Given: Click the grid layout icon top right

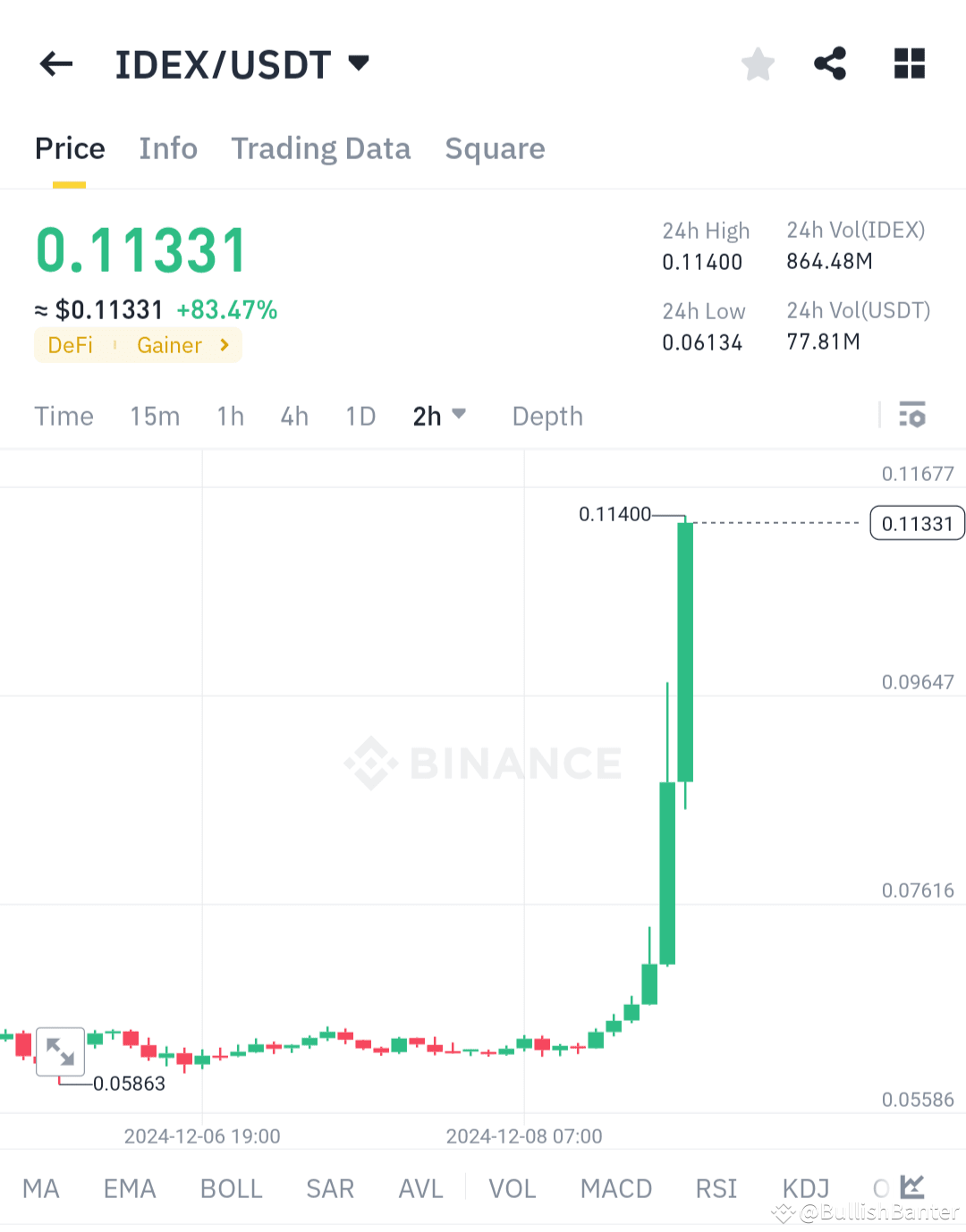Looking at the screenshot, I should (x=909, y=63).
